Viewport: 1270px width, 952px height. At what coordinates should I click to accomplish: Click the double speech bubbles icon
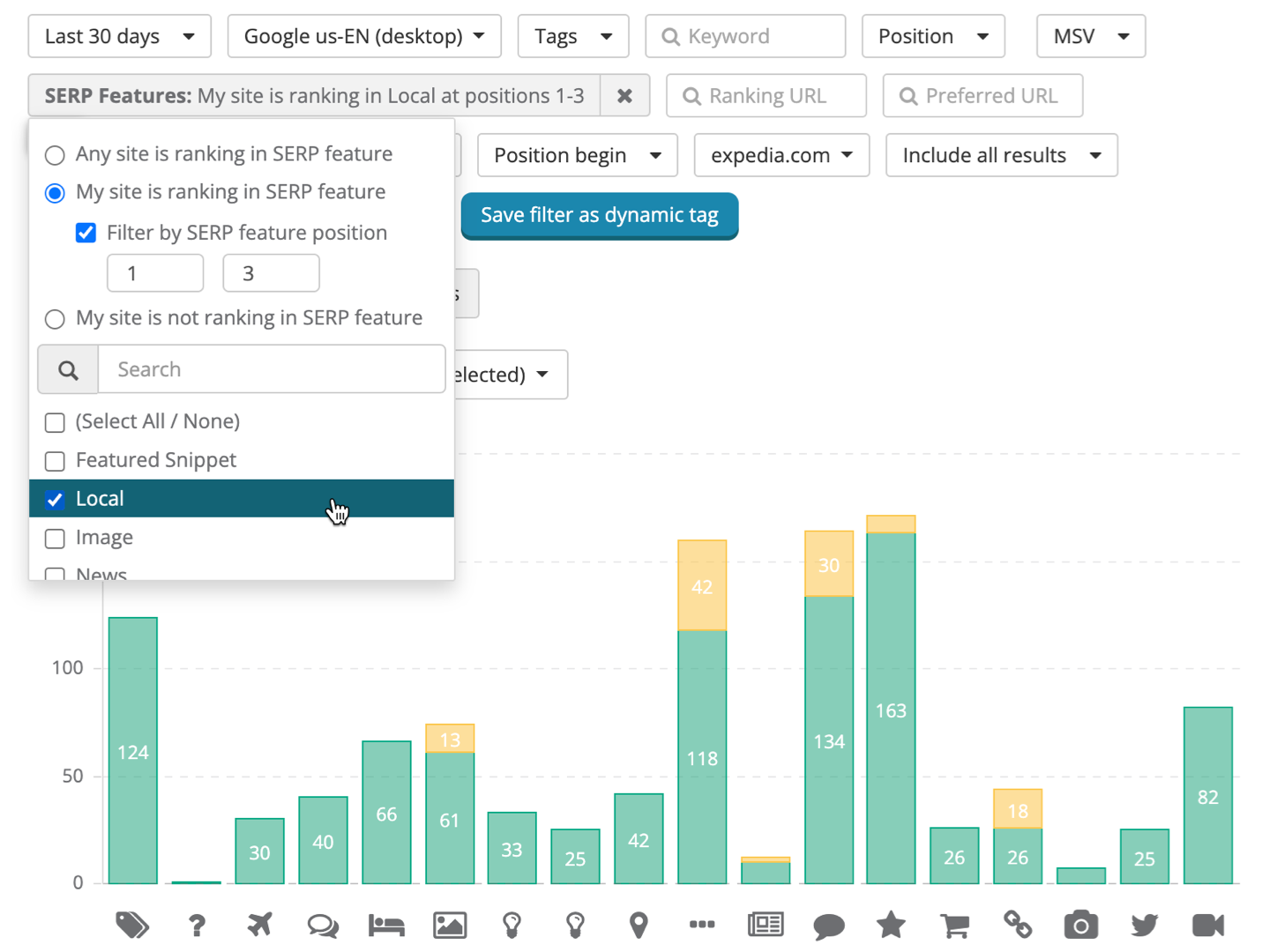pos(323,926)
